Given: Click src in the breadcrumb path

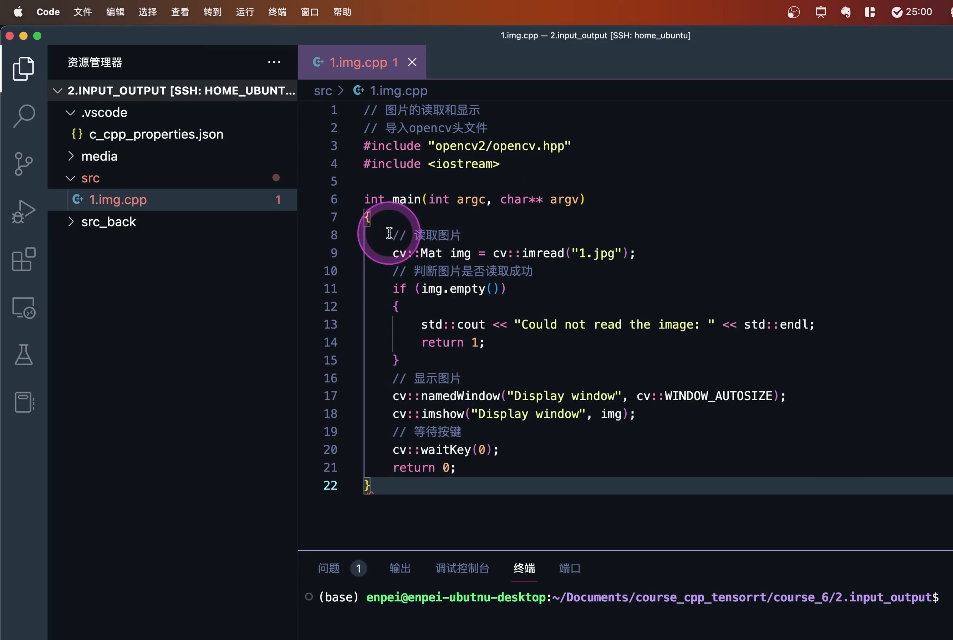Looking at the screenshot, I should tap(322, 91).
